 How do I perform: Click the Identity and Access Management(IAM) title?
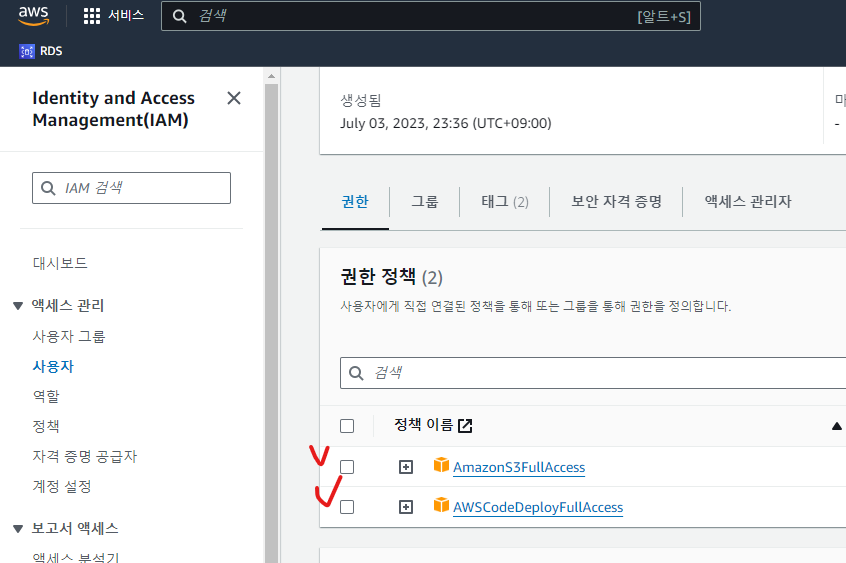coord(113,108)
